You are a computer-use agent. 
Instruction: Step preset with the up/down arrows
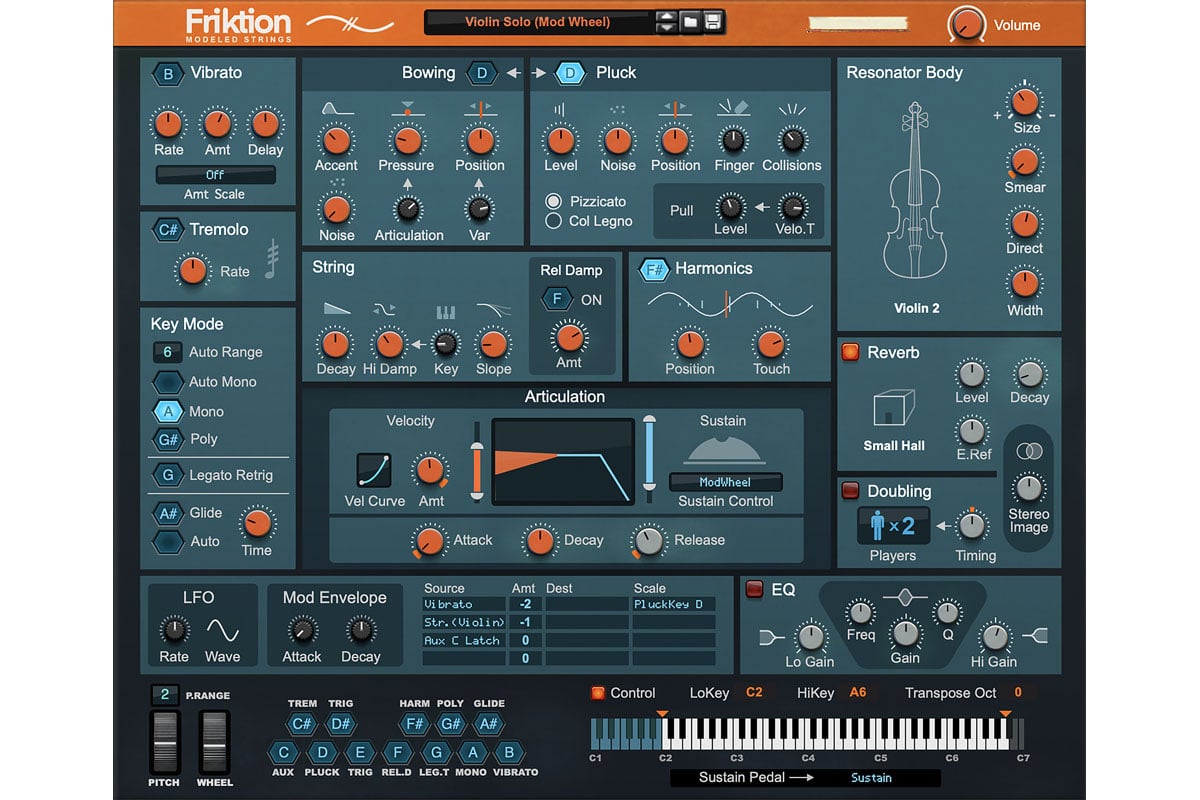[666, 21]
